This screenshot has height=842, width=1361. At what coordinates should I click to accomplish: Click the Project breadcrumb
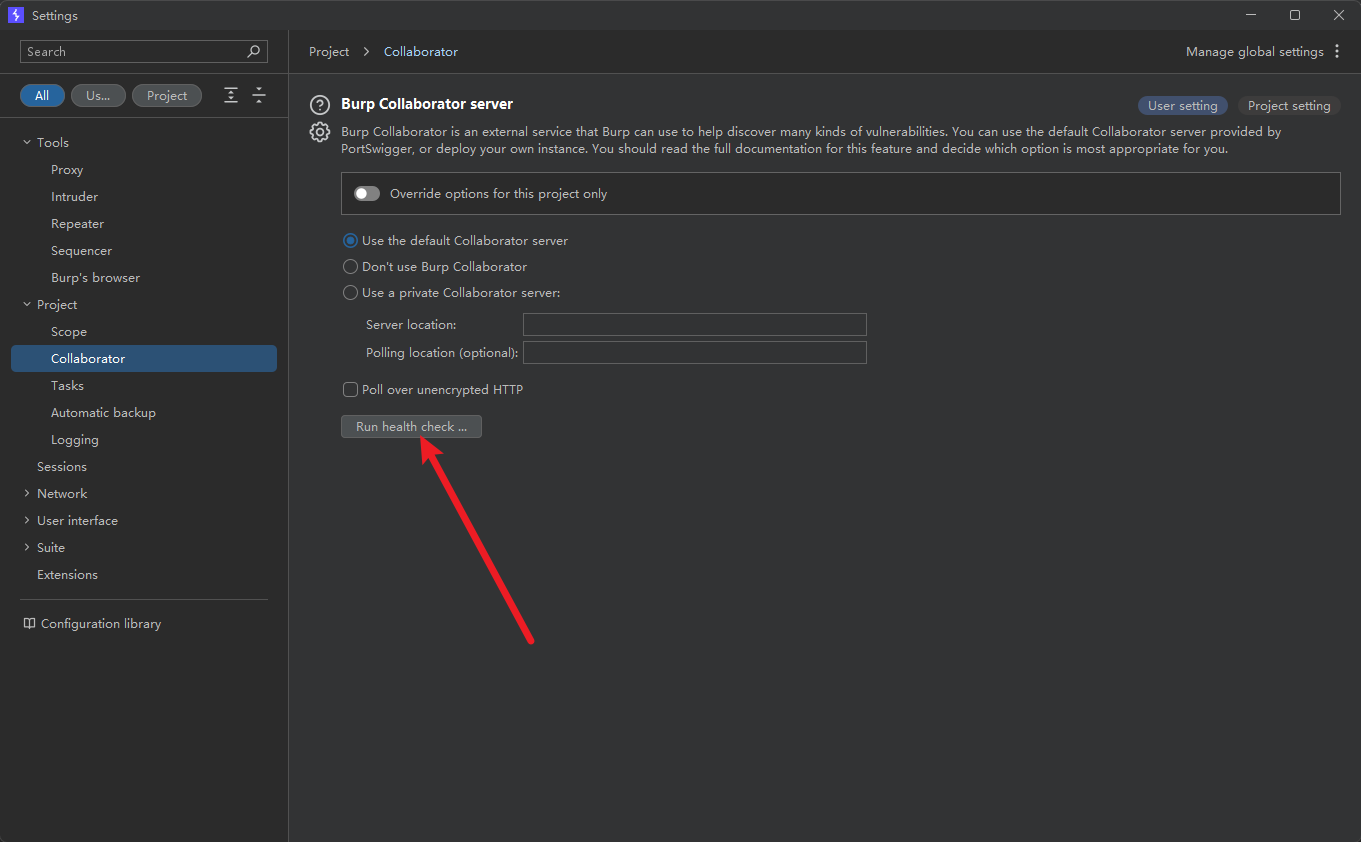tap(329, 51)
